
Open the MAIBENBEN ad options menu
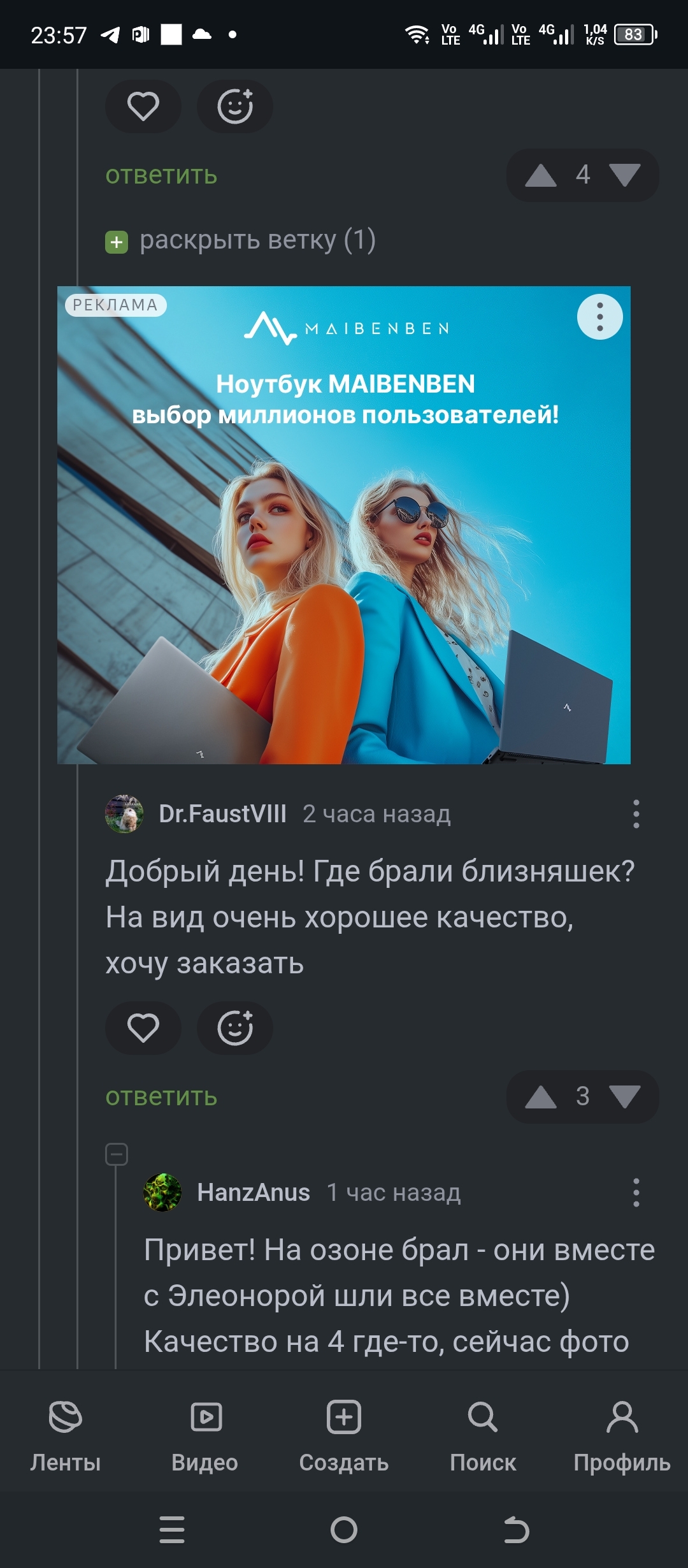tap(599, 317)
